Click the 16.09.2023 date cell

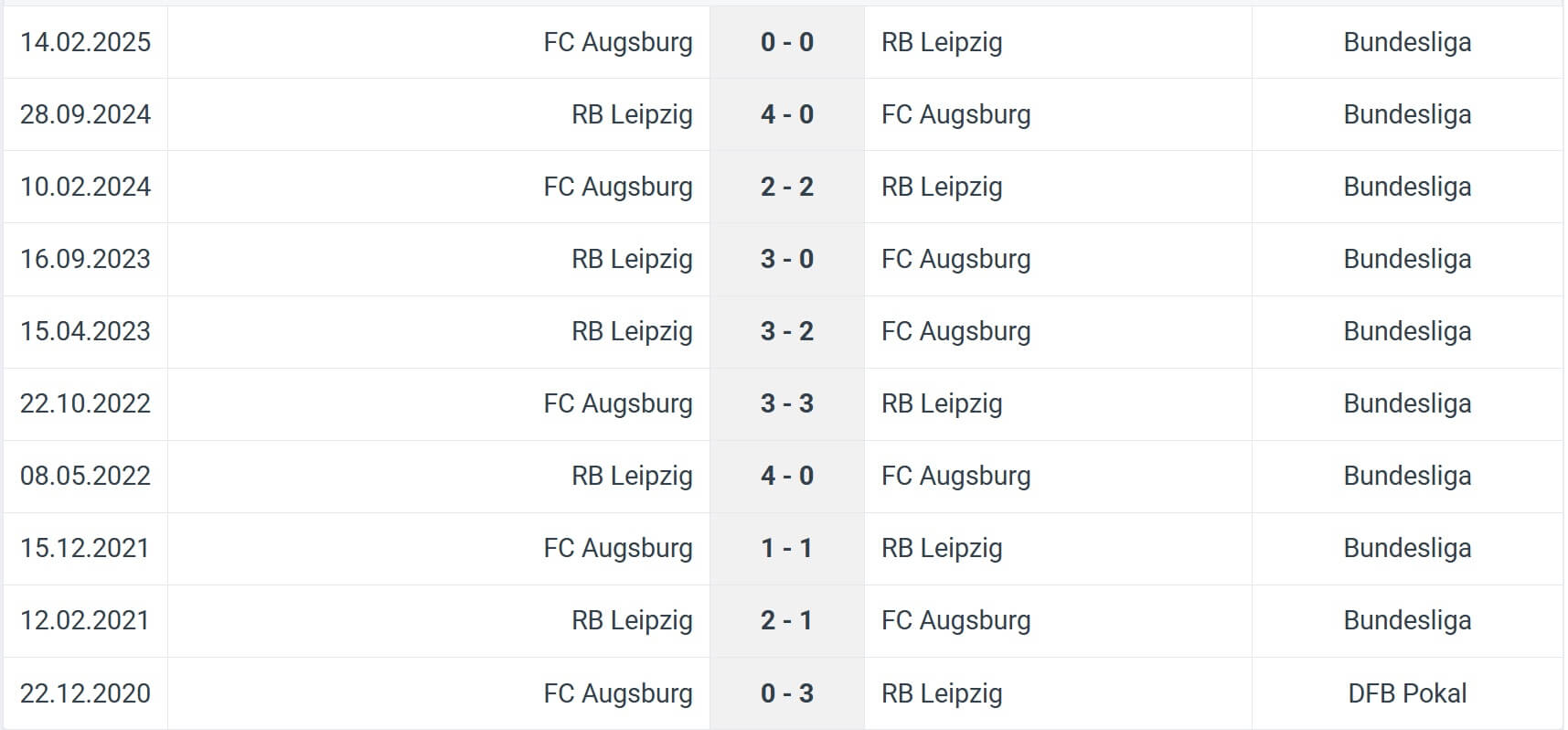(85, 259)
